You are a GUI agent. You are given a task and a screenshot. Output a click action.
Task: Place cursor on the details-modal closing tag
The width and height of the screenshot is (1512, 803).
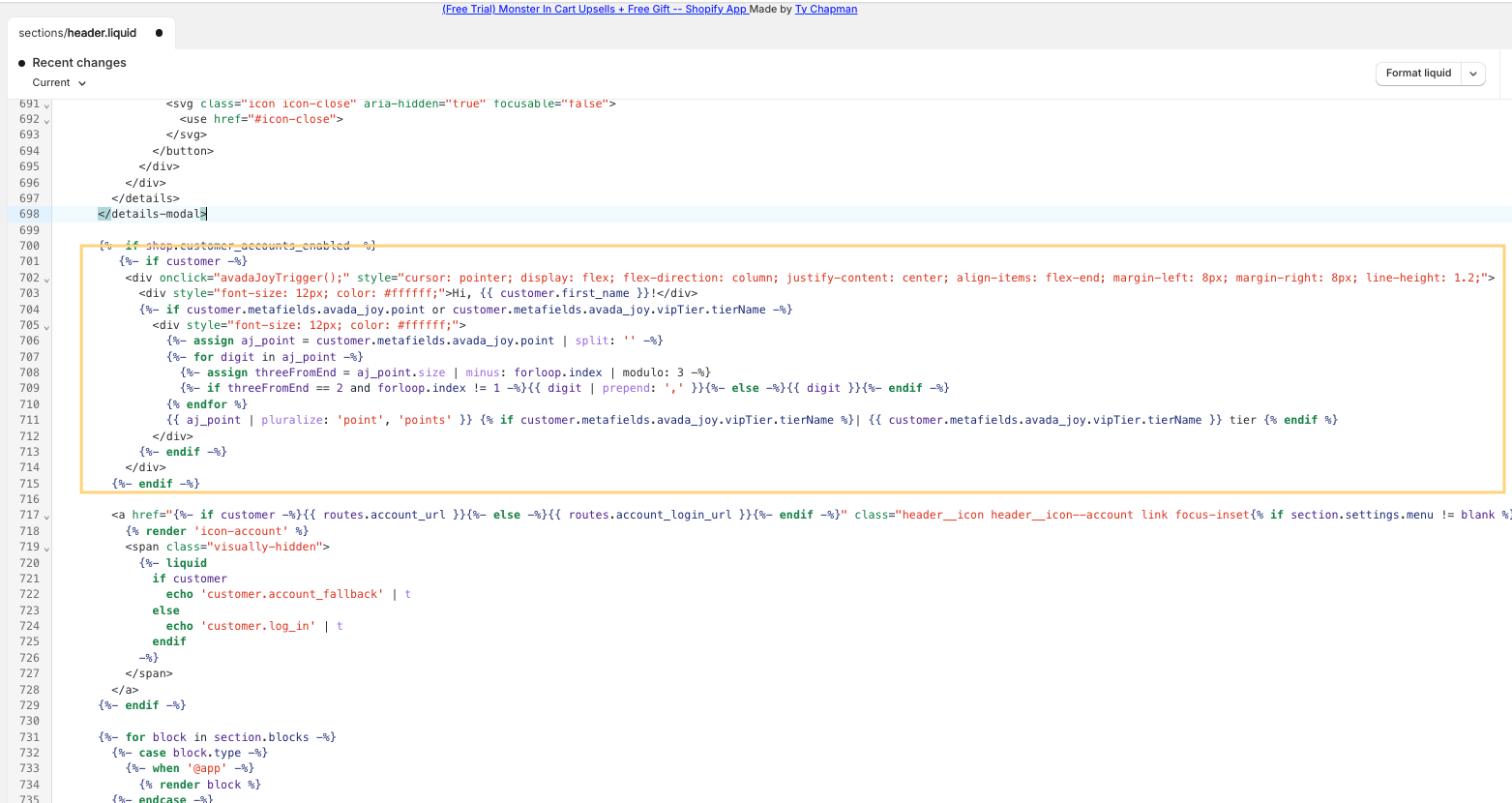tap(153, 214)
